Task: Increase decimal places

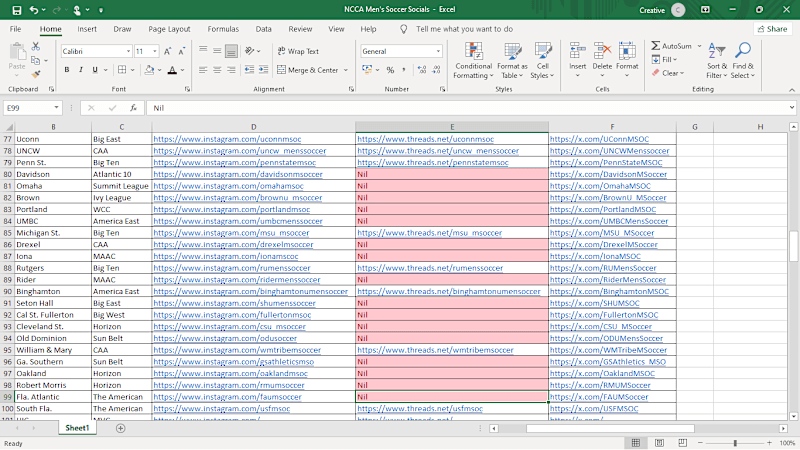Action: [x=421, y=70]
